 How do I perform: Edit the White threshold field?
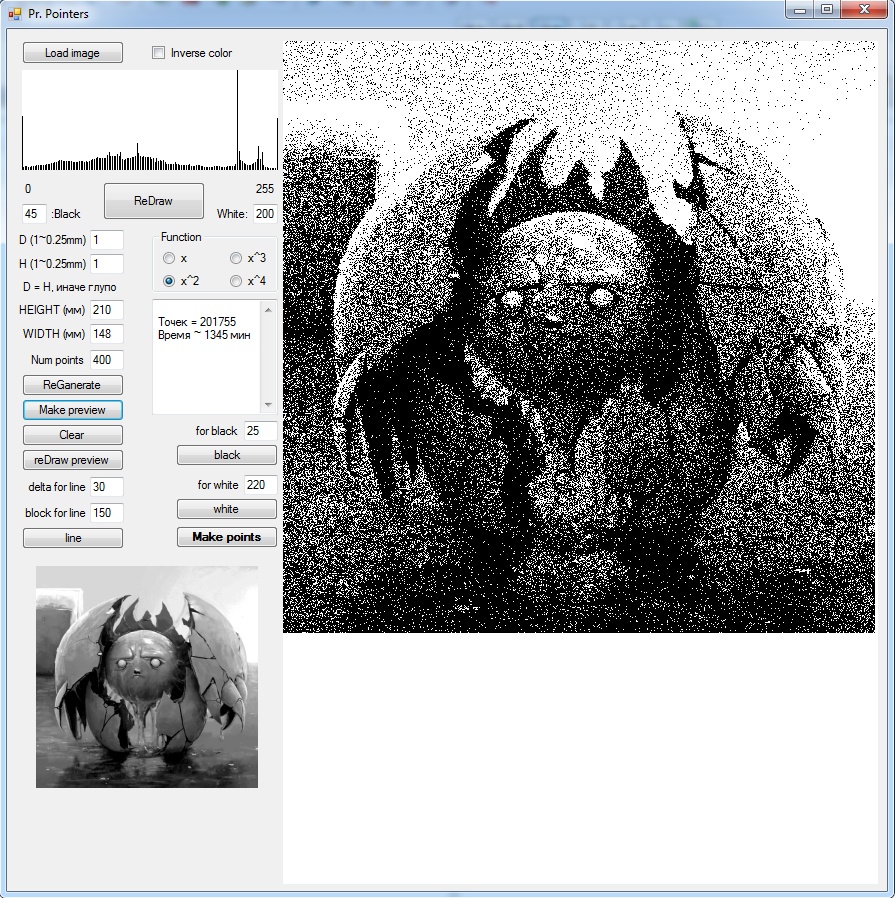pyautogui.click(x=265, y=214)
